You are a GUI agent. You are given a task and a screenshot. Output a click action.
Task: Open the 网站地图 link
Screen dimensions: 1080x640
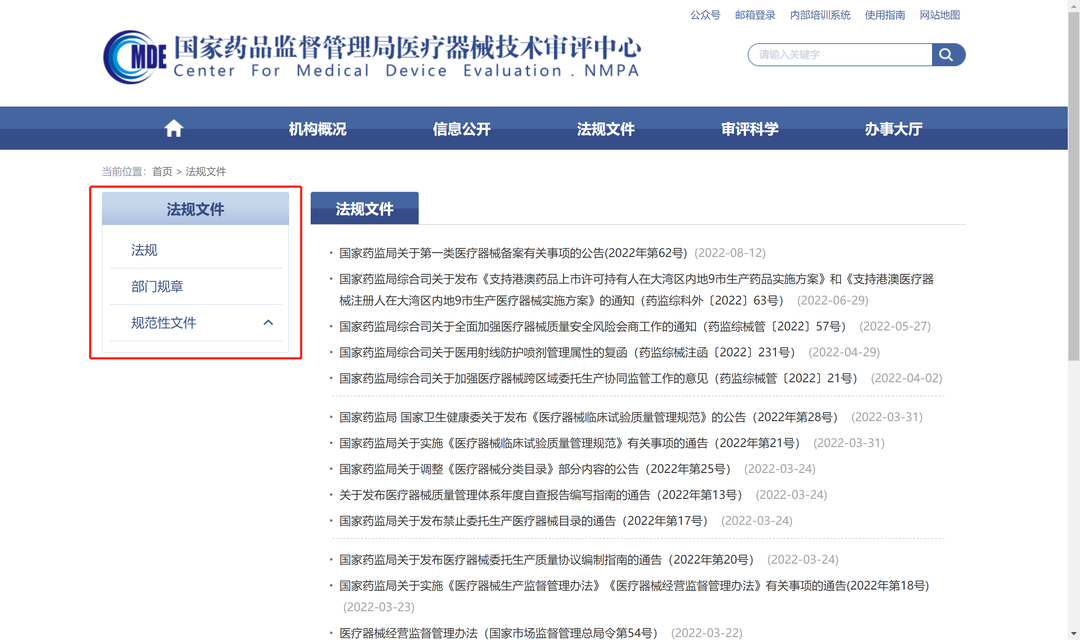pos(939,15)
